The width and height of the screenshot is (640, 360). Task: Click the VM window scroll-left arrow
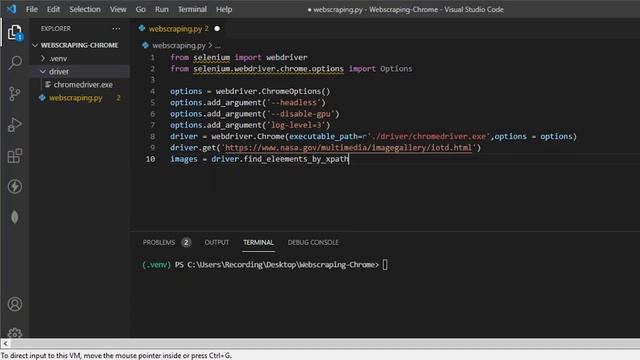click(x=5, y=344)
